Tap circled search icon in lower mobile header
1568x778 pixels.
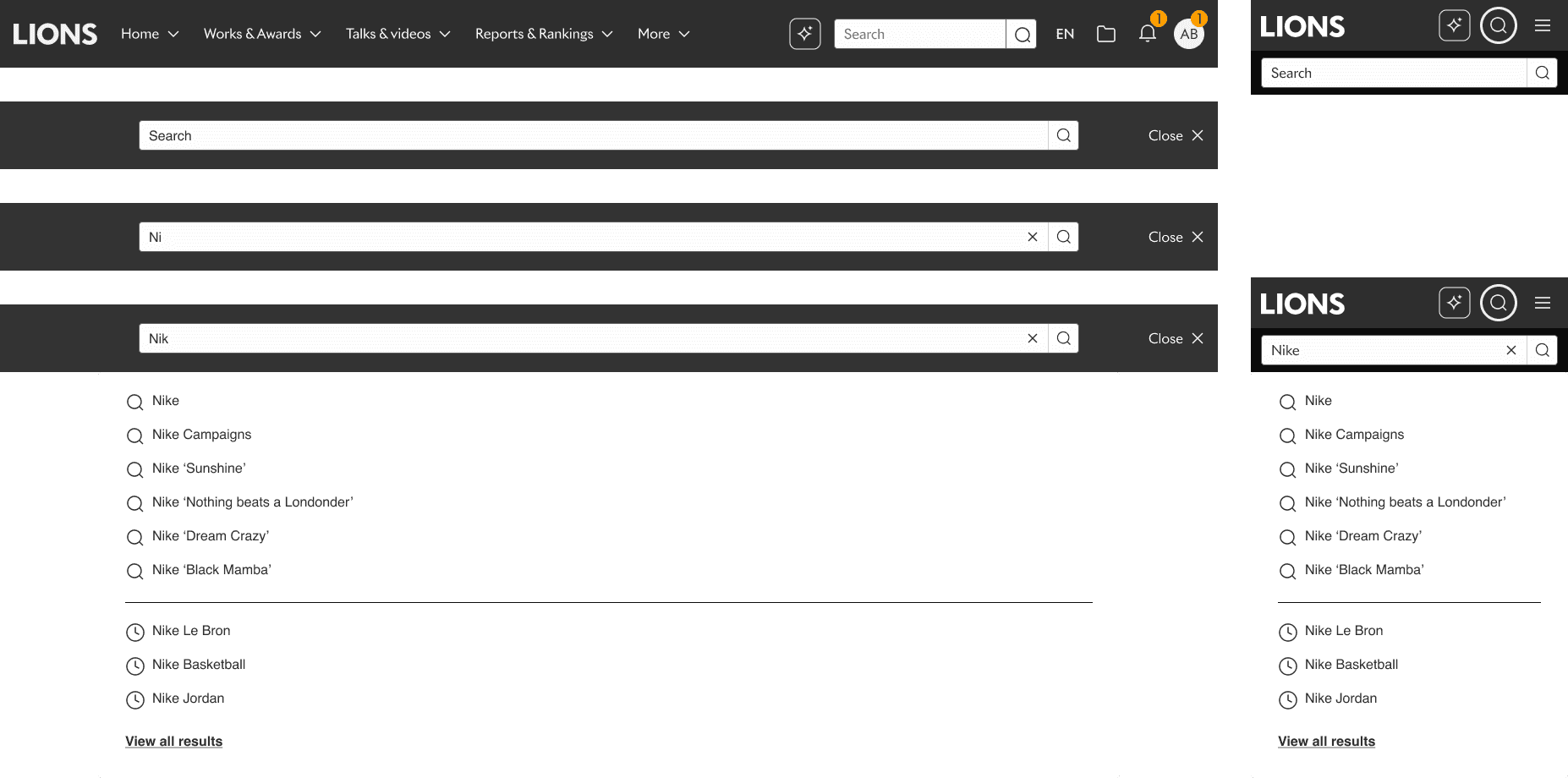[x=1498, y=303]
